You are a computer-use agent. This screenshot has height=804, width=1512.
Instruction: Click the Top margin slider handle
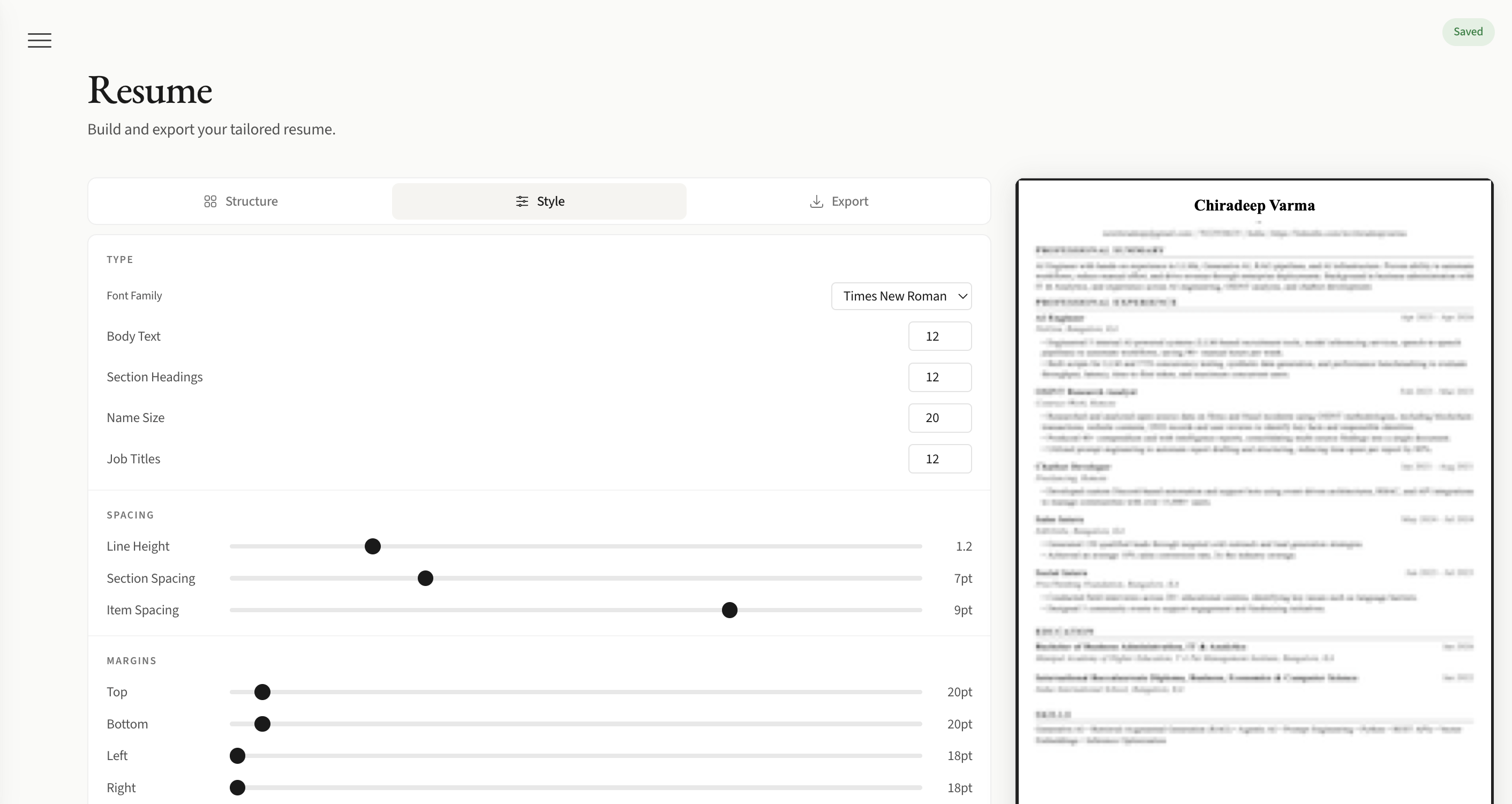click(262, 692)
